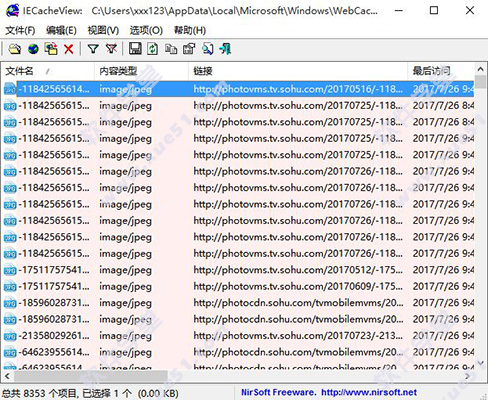This screenshot has width=488, height=400.
Task: Save selected items (floppy disk icon)
Action: pos(135,49)
